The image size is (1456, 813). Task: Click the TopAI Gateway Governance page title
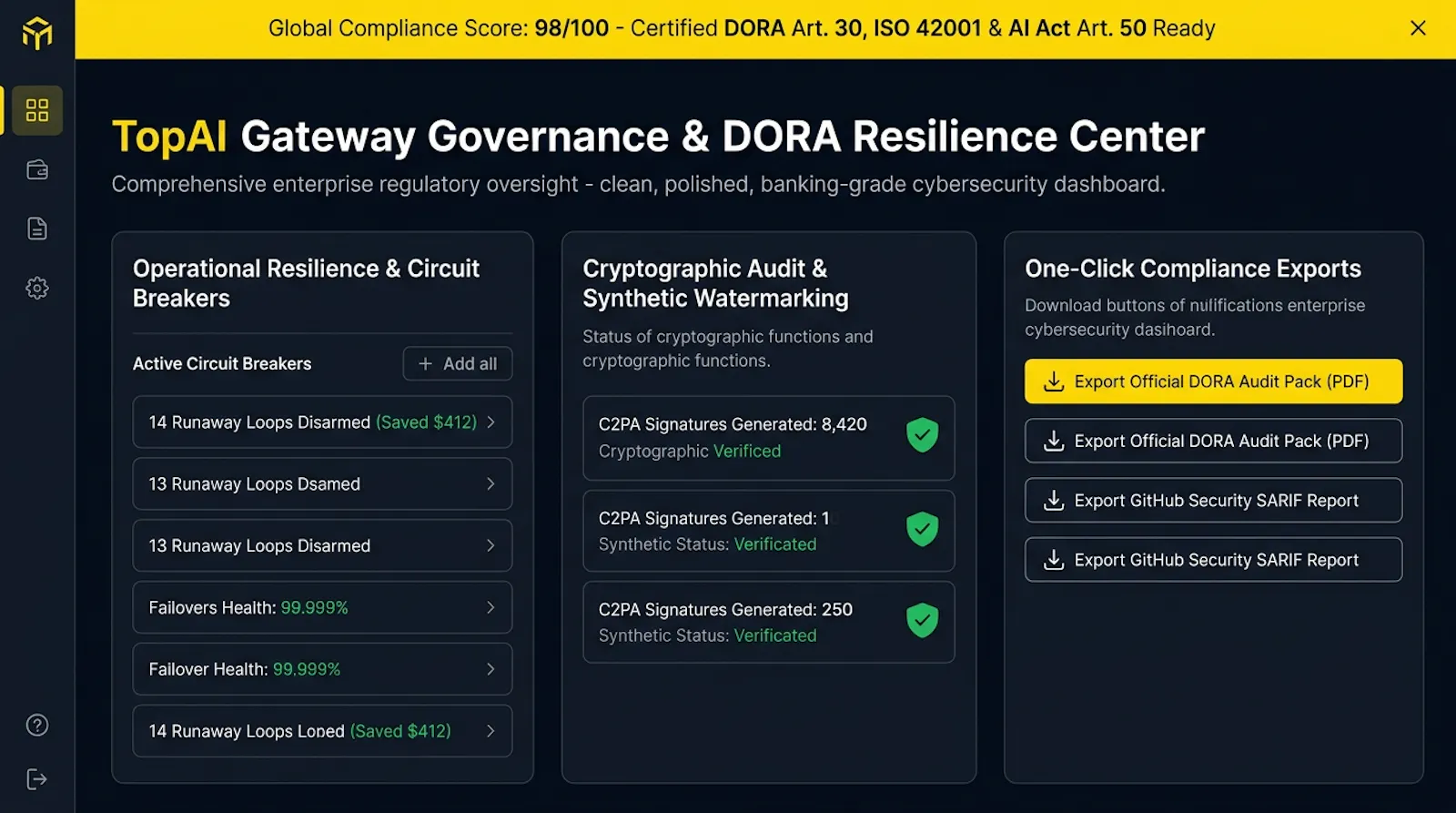(x=658, y=137)
